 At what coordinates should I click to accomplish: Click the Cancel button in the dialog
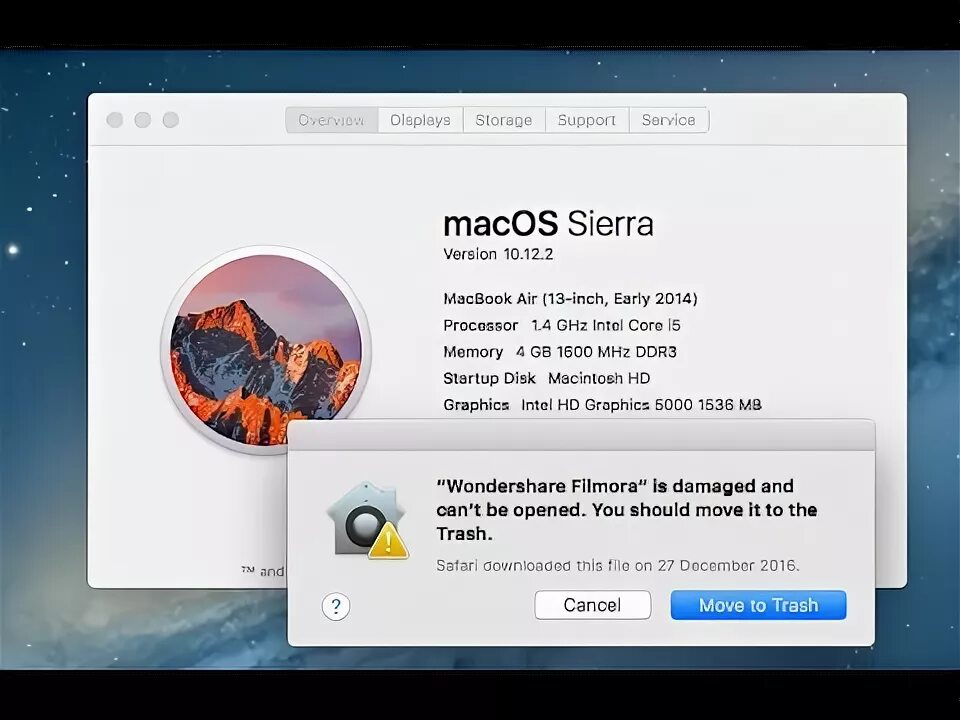(x=592, y=605)
